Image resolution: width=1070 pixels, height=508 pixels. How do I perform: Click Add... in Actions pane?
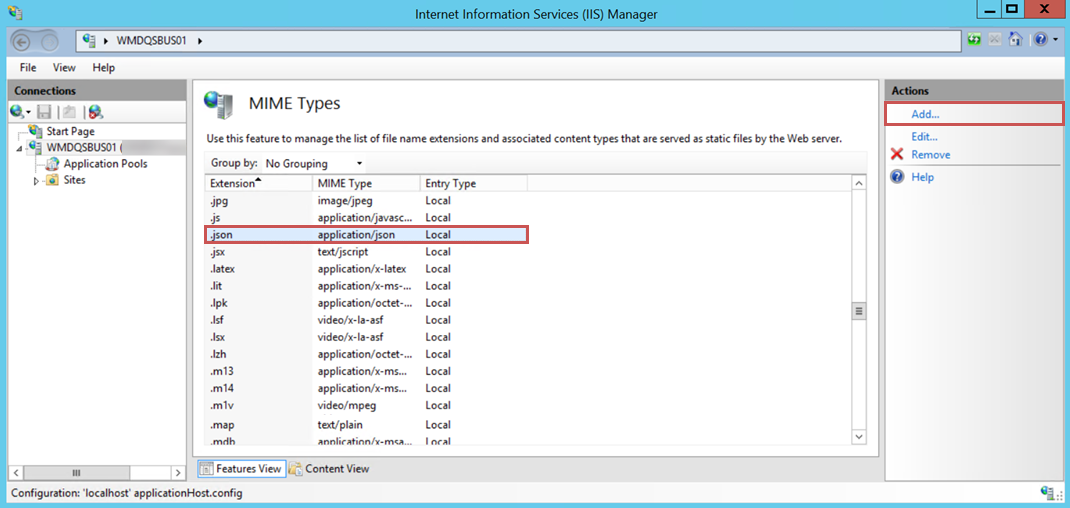pos(925,114)
